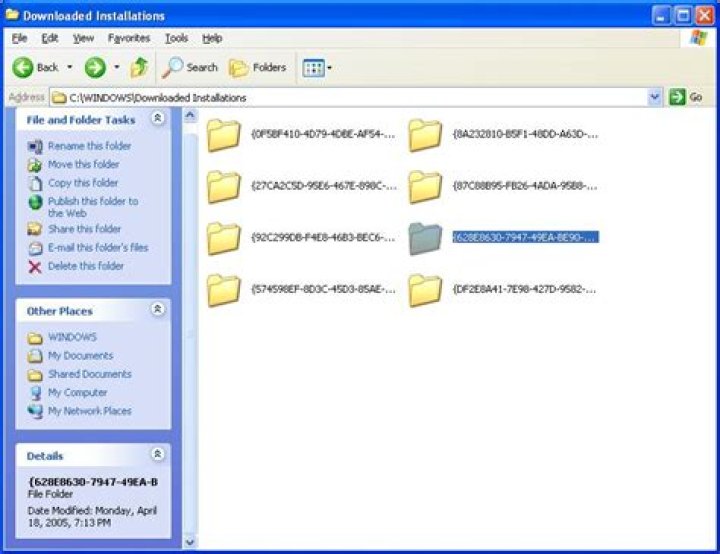The height and width of the screenshot is (554, 720).
Task: Open the File menu
Action: pyautogui.click(x=19, y=38)
